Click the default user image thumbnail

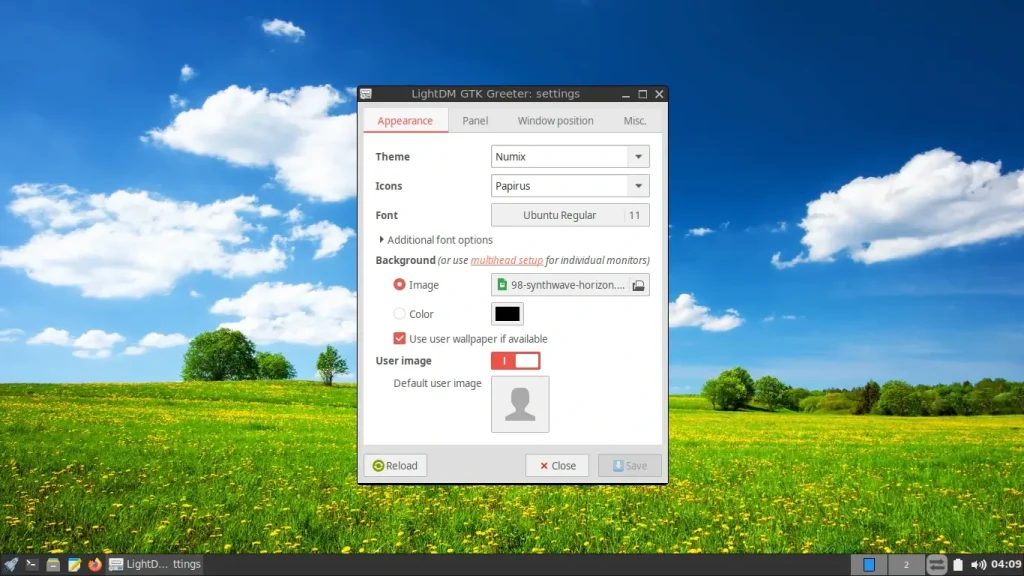(520, 404)
